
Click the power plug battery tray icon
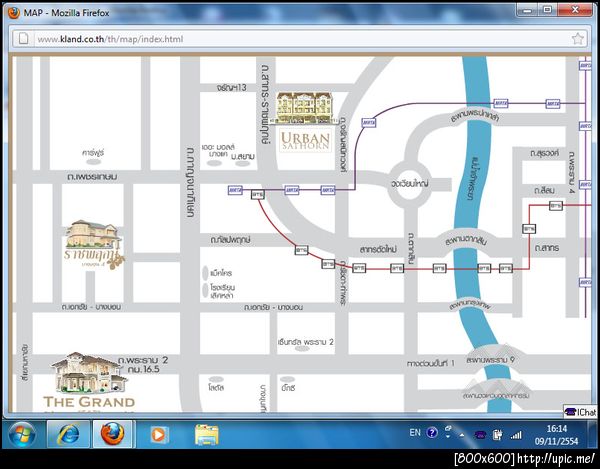tap(497, 435)
